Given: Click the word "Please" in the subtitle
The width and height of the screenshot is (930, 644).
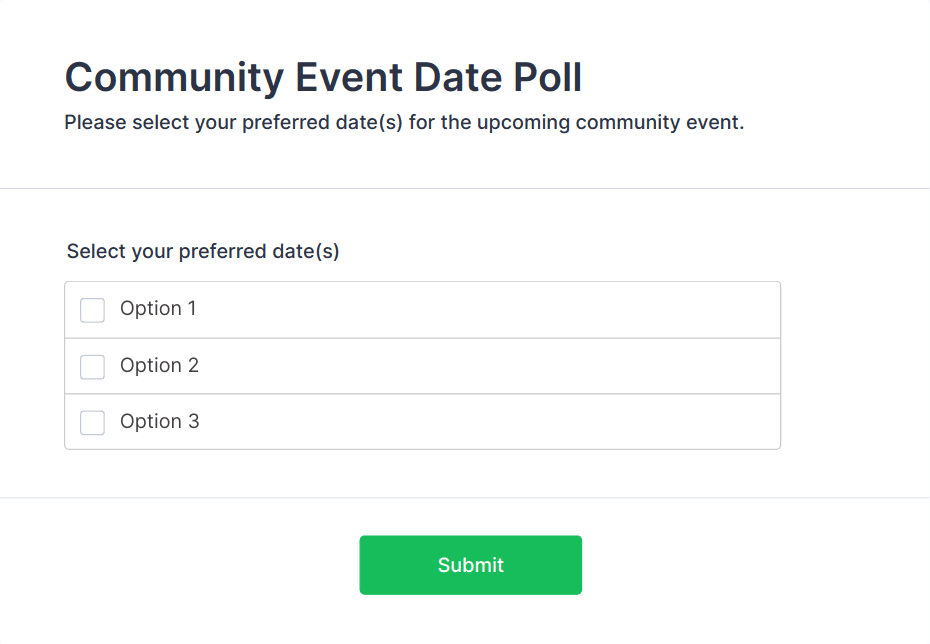Looking at the screenshot, I should [95, 124].
